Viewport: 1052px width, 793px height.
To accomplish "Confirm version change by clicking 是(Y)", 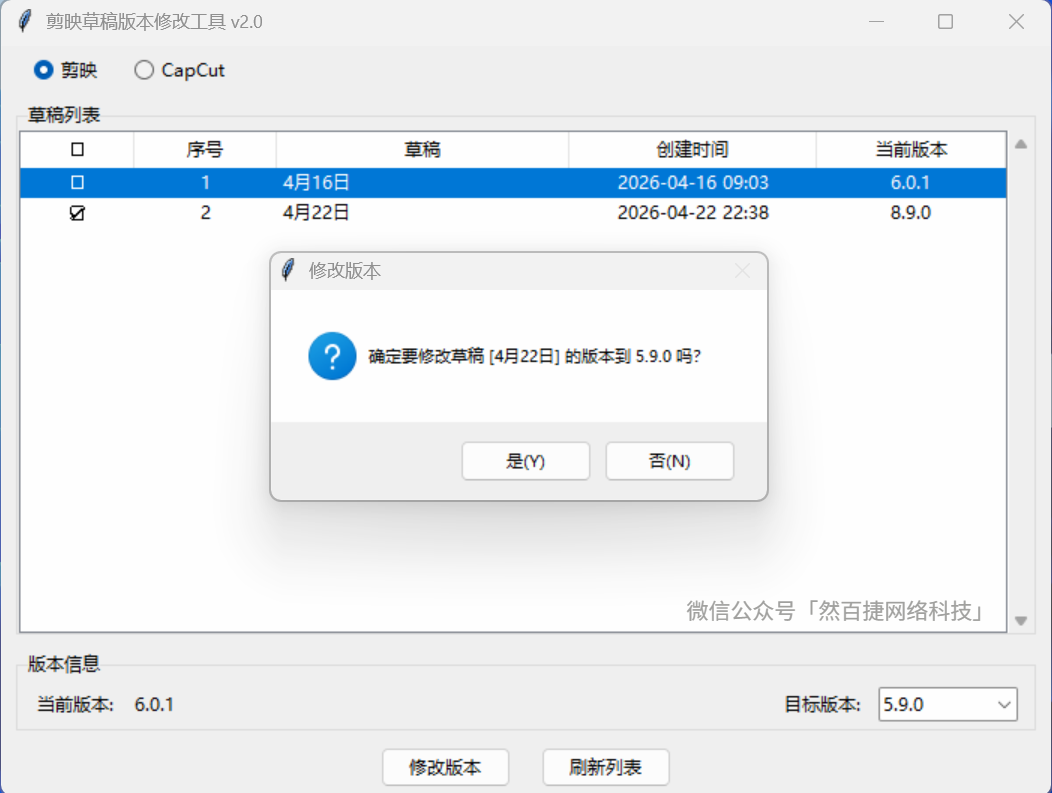I will (525, 461).
